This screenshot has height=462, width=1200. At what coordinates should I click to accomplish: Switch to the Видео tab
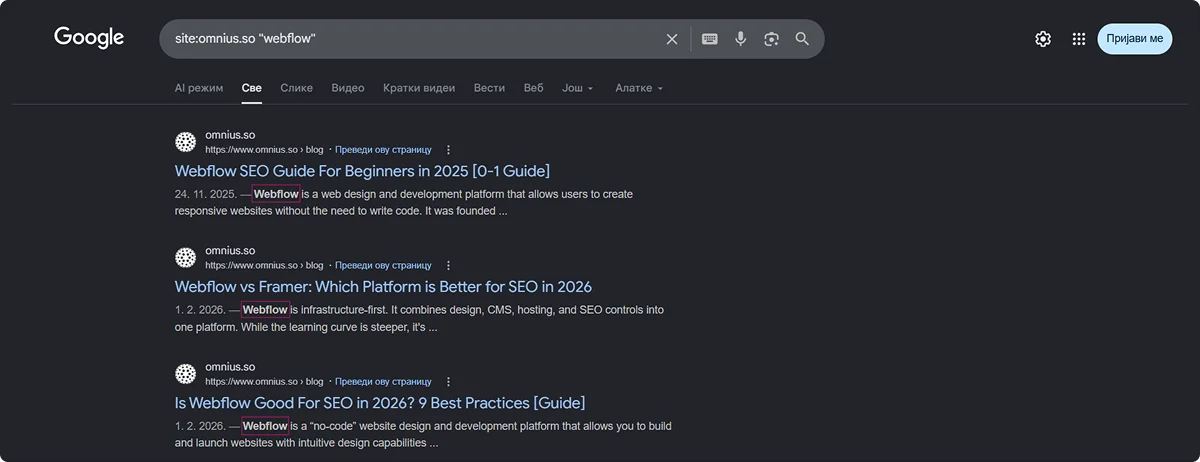348,88
